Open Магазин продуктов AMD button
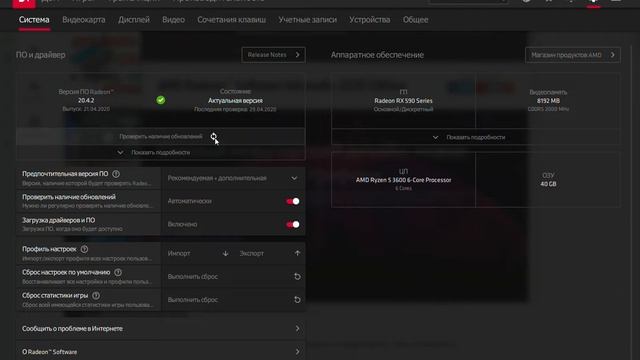 point(573,55)
